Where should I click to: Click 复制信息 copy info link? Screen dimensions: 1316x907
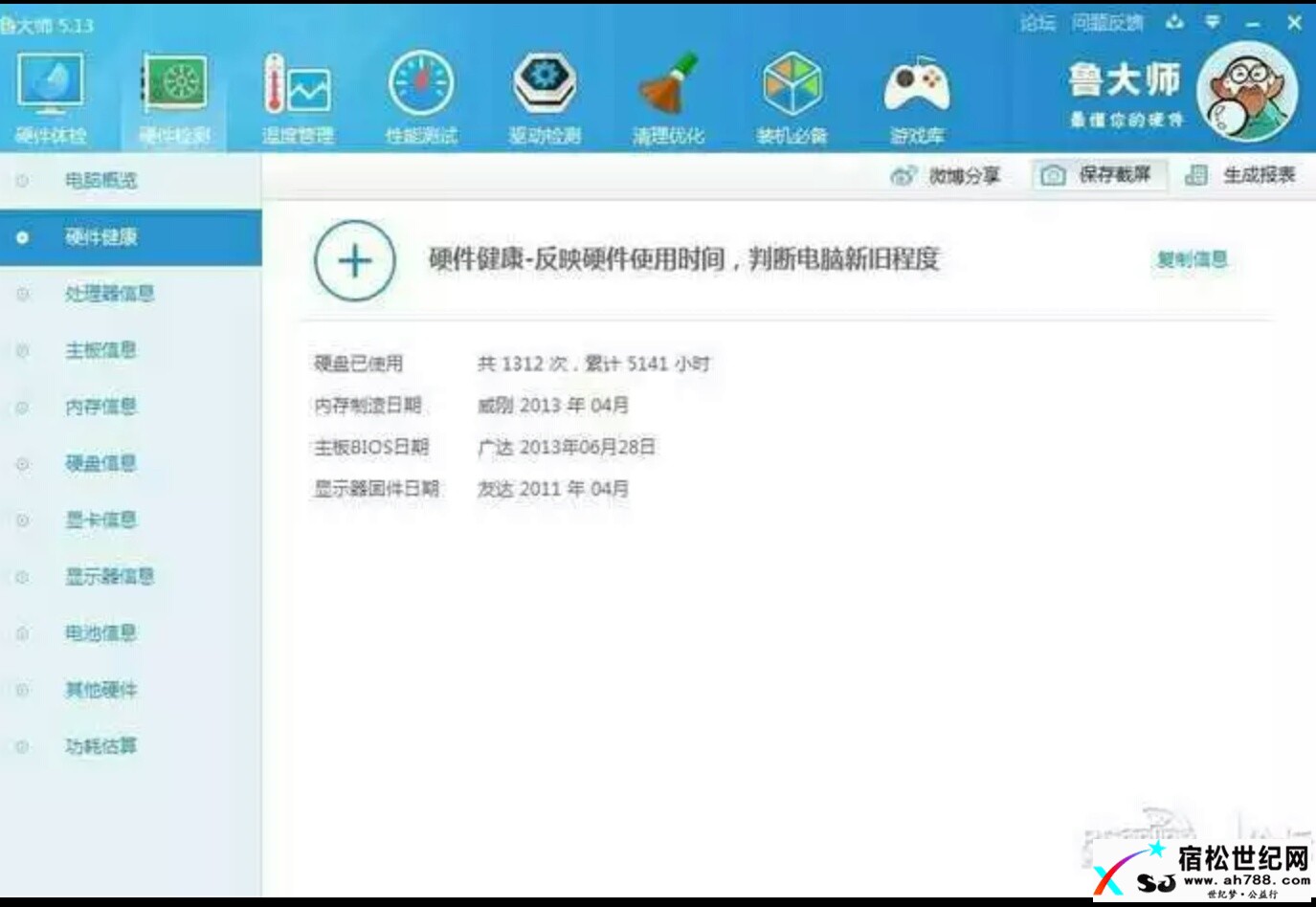1192,259
